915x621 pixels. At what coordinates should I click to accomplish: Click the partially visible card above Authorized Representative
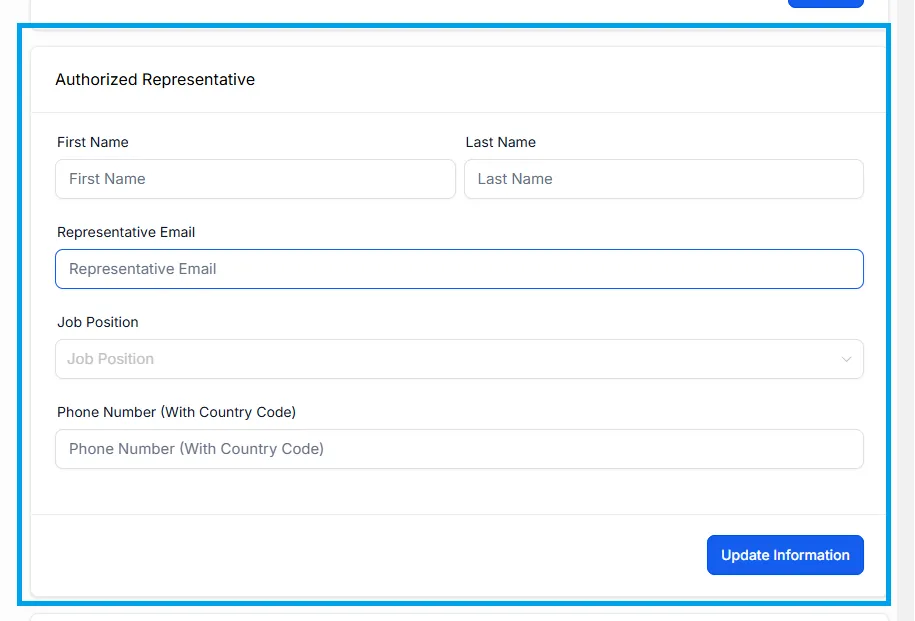click(459, 9)
